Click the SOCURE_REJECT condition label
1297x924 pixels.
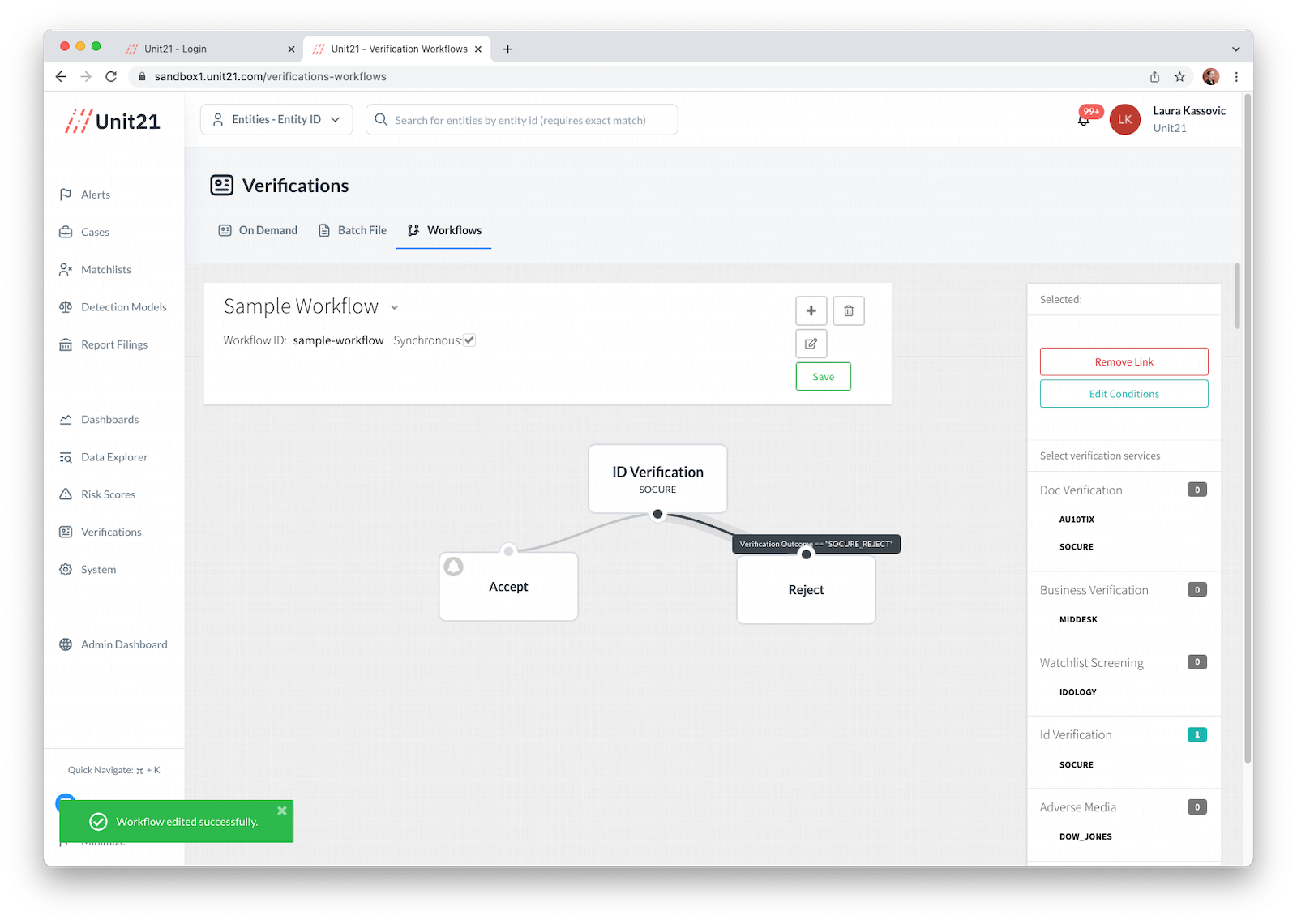coord(816,544)
